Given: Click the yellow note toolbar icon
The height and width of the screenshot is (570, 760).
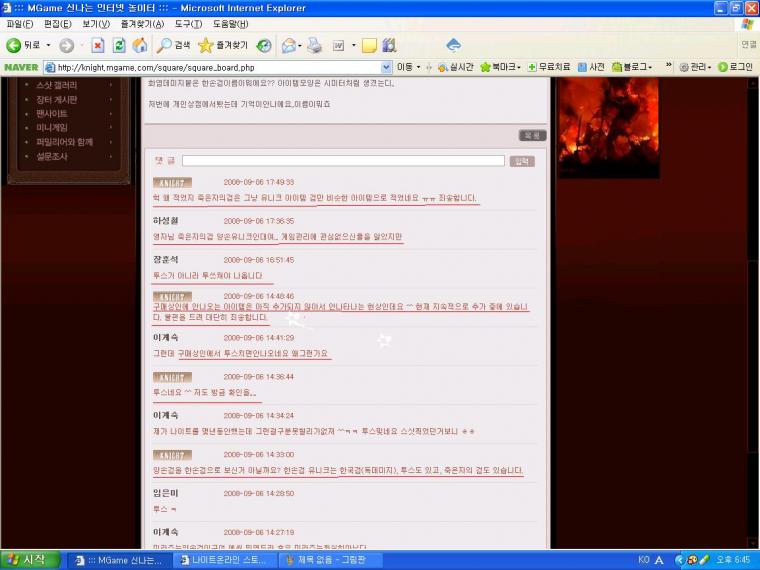Looking at the screenshot, I should click(x=369, y=46).
